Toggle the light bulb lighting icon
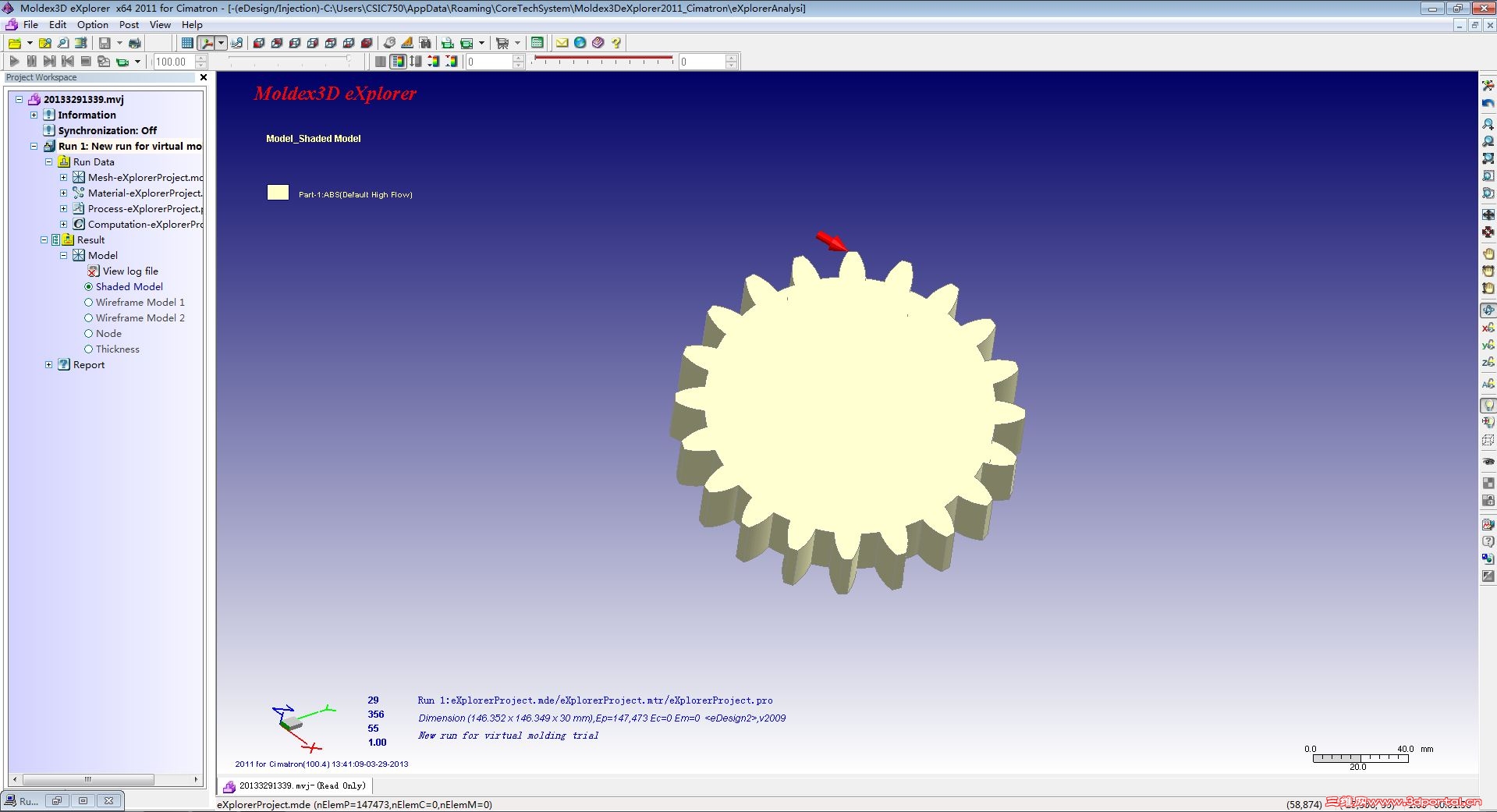Viewport: 1497px width, 812px height. [1488, 406]
